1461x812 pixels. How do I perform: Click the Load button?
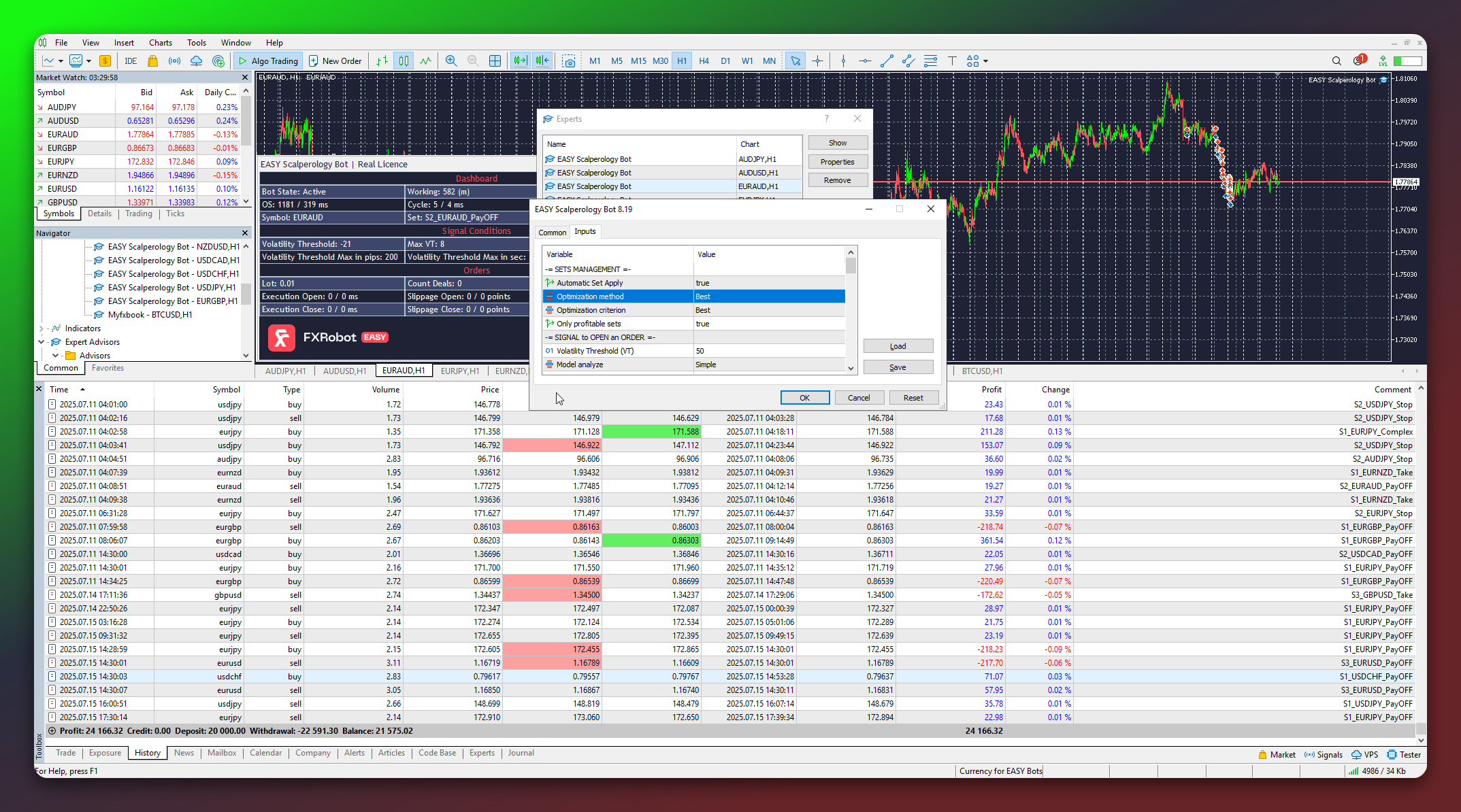coord(898,346)
